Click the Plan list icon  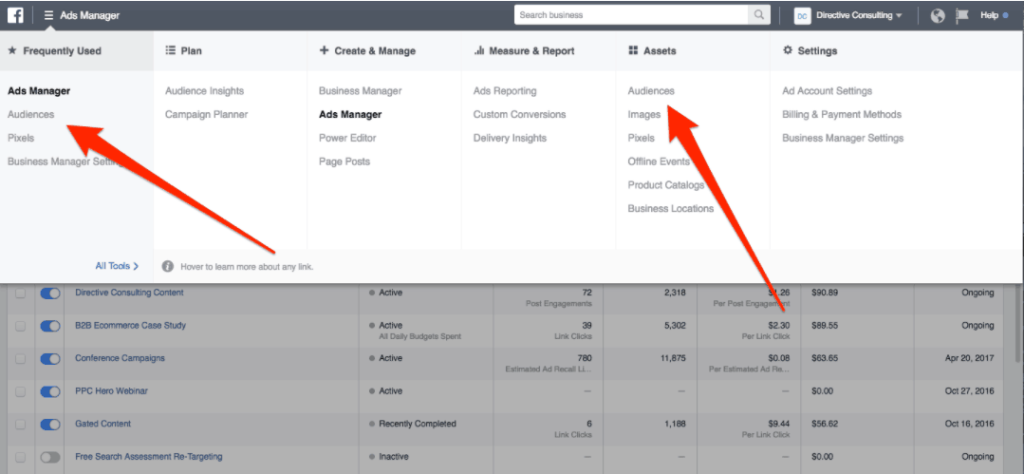pyautogui.click(x=170, y=50)
